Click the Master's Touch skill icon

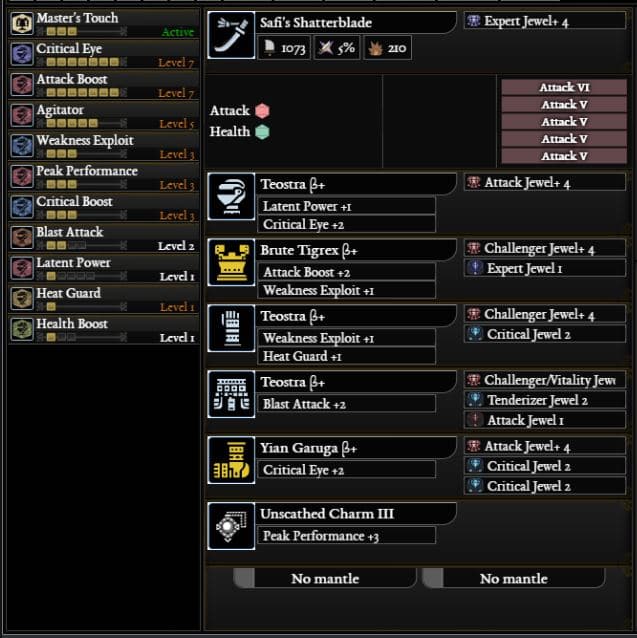point(22,23)
